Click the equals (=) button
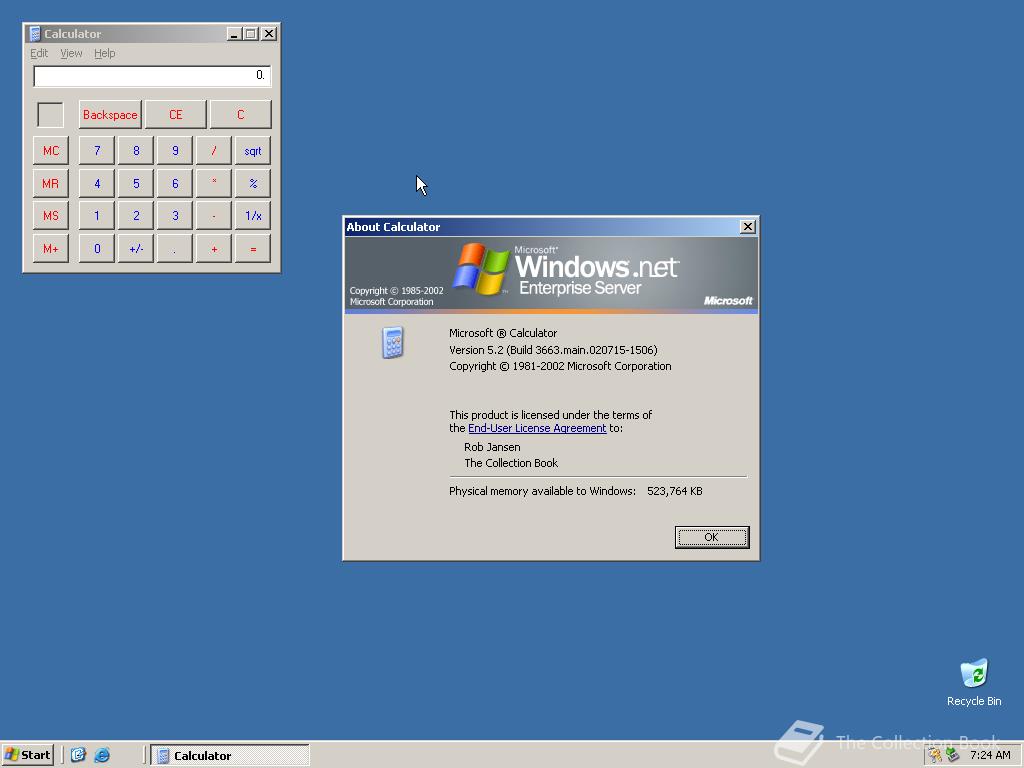Viewport: 1024px width, 768px height. tap(253, 249)
